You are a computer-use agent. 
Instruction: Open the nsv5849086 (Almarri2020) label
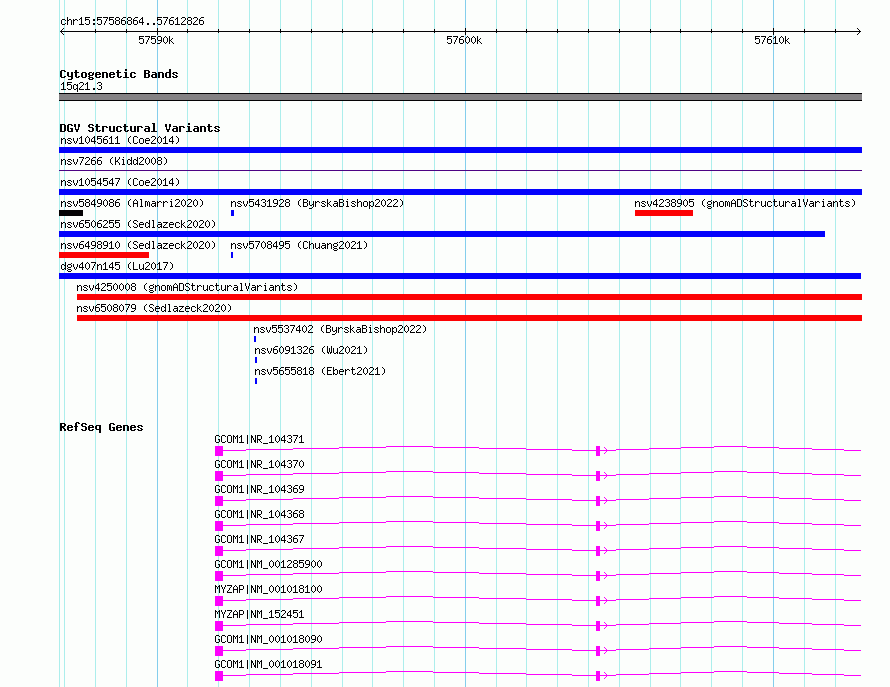pos(132,203)
